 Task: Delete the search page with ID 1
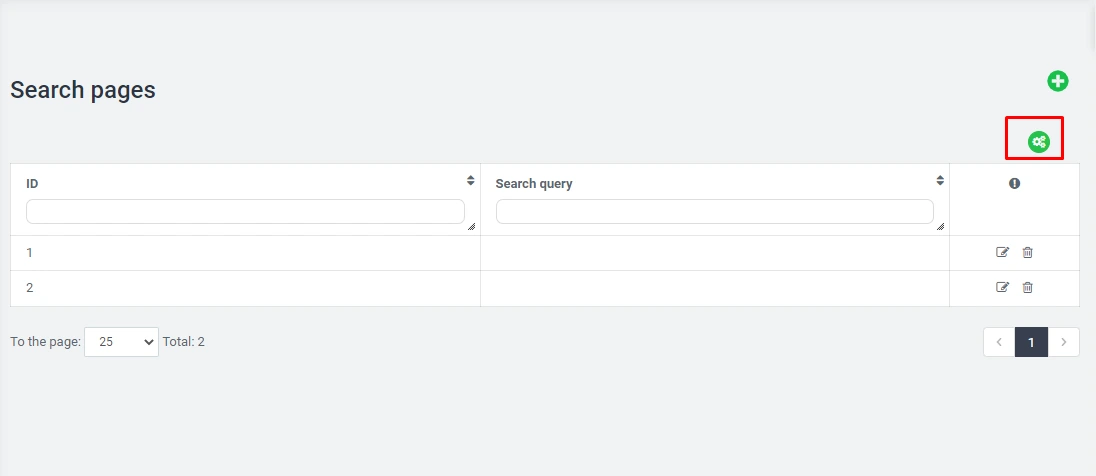(x=1028, y=253)
